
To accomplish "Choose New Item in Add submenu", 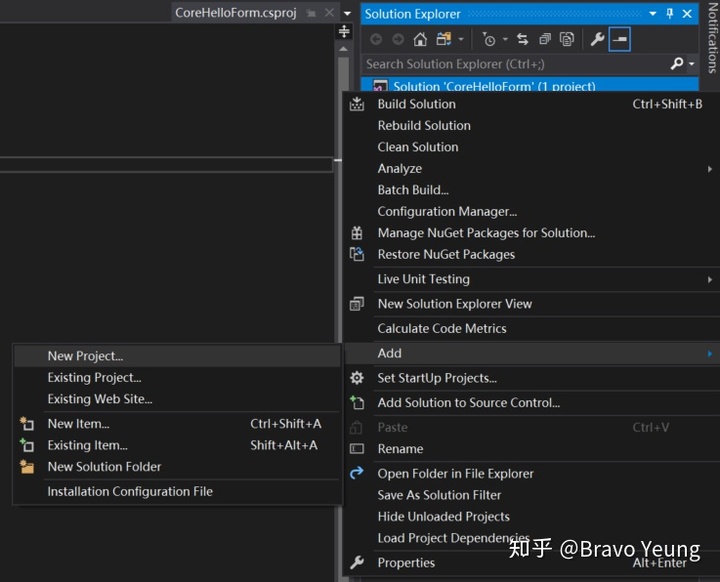I will pyautogui.click(x=177, y=424).
